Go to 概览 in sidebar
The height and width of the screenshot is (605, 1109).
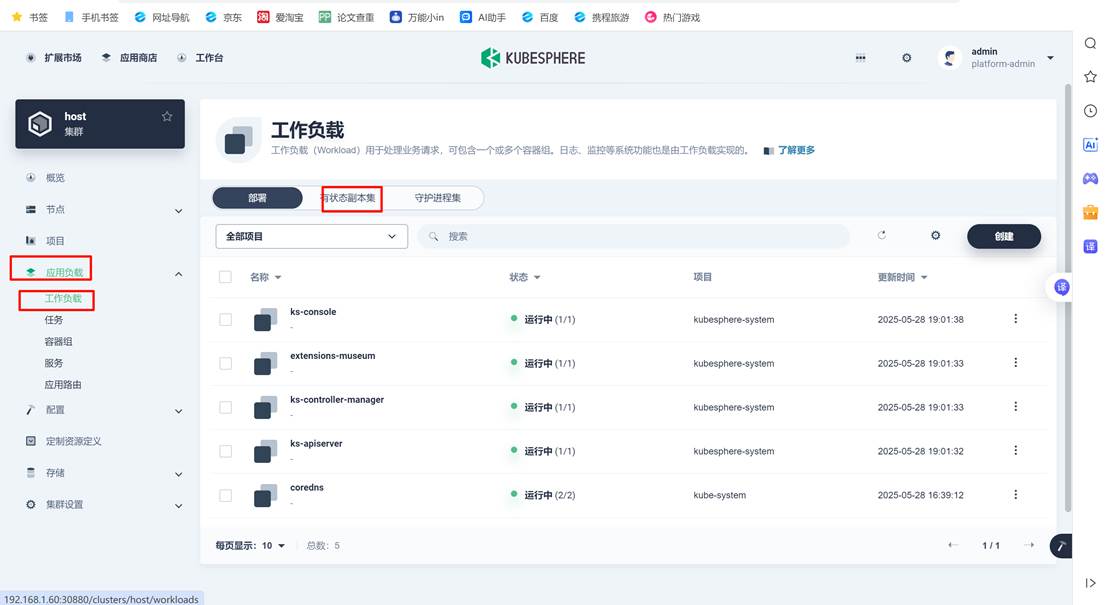54,178
